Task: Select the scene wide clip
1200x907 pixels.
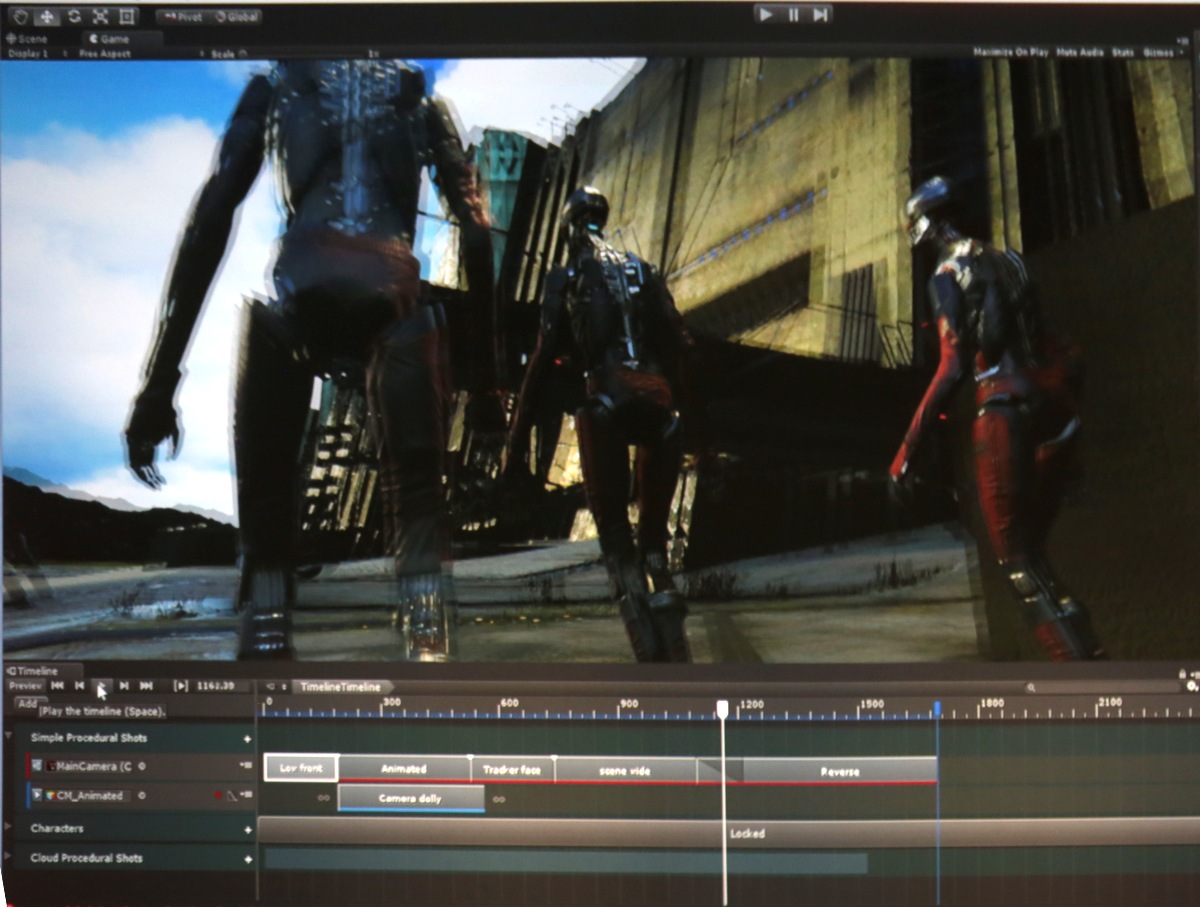Action: point(625,770)
